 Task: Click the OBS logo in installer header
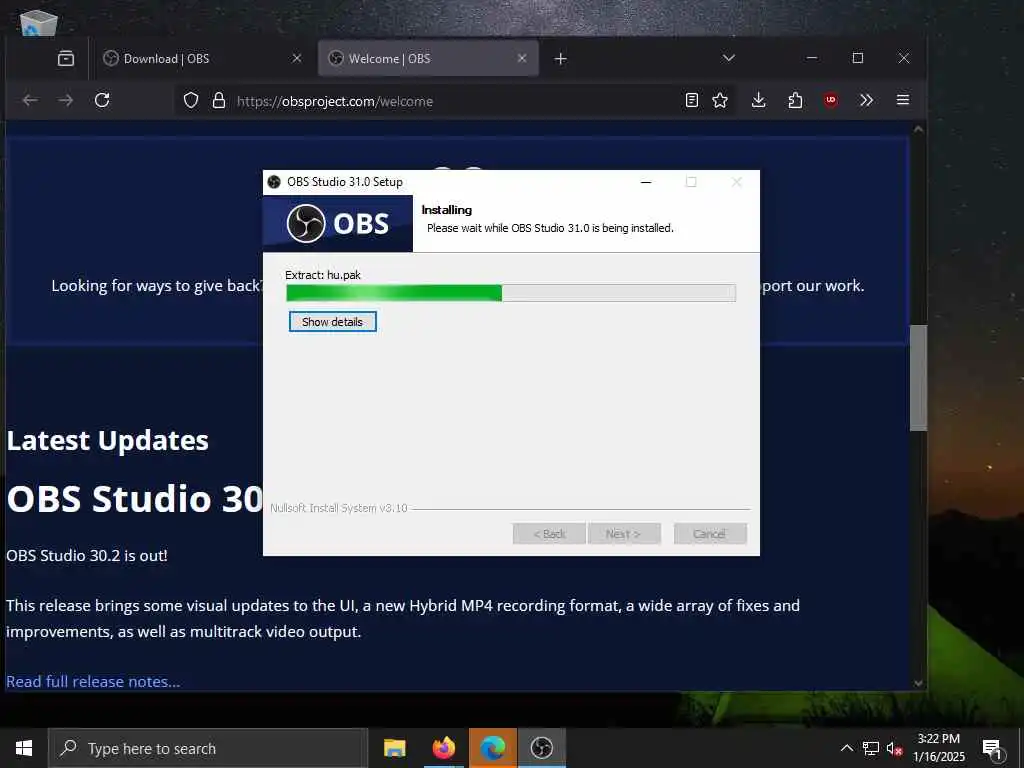click(338, 224)
